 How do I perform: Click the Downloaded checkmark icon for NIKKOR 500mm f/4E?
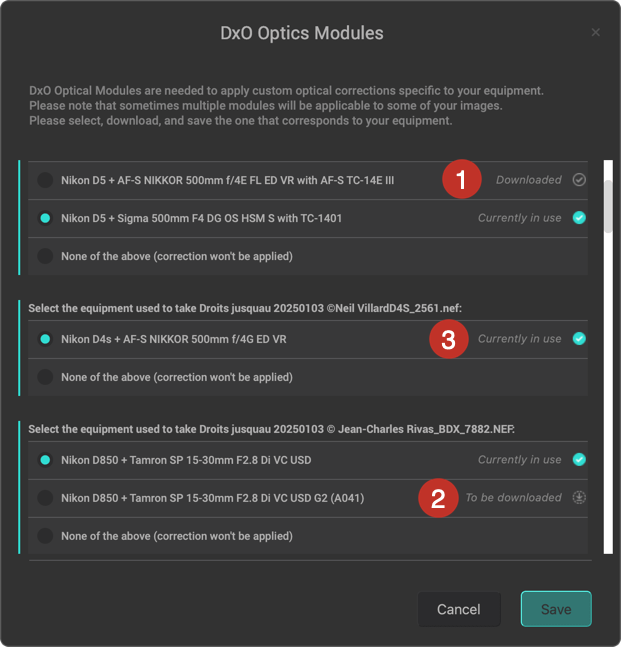(579, 180)
